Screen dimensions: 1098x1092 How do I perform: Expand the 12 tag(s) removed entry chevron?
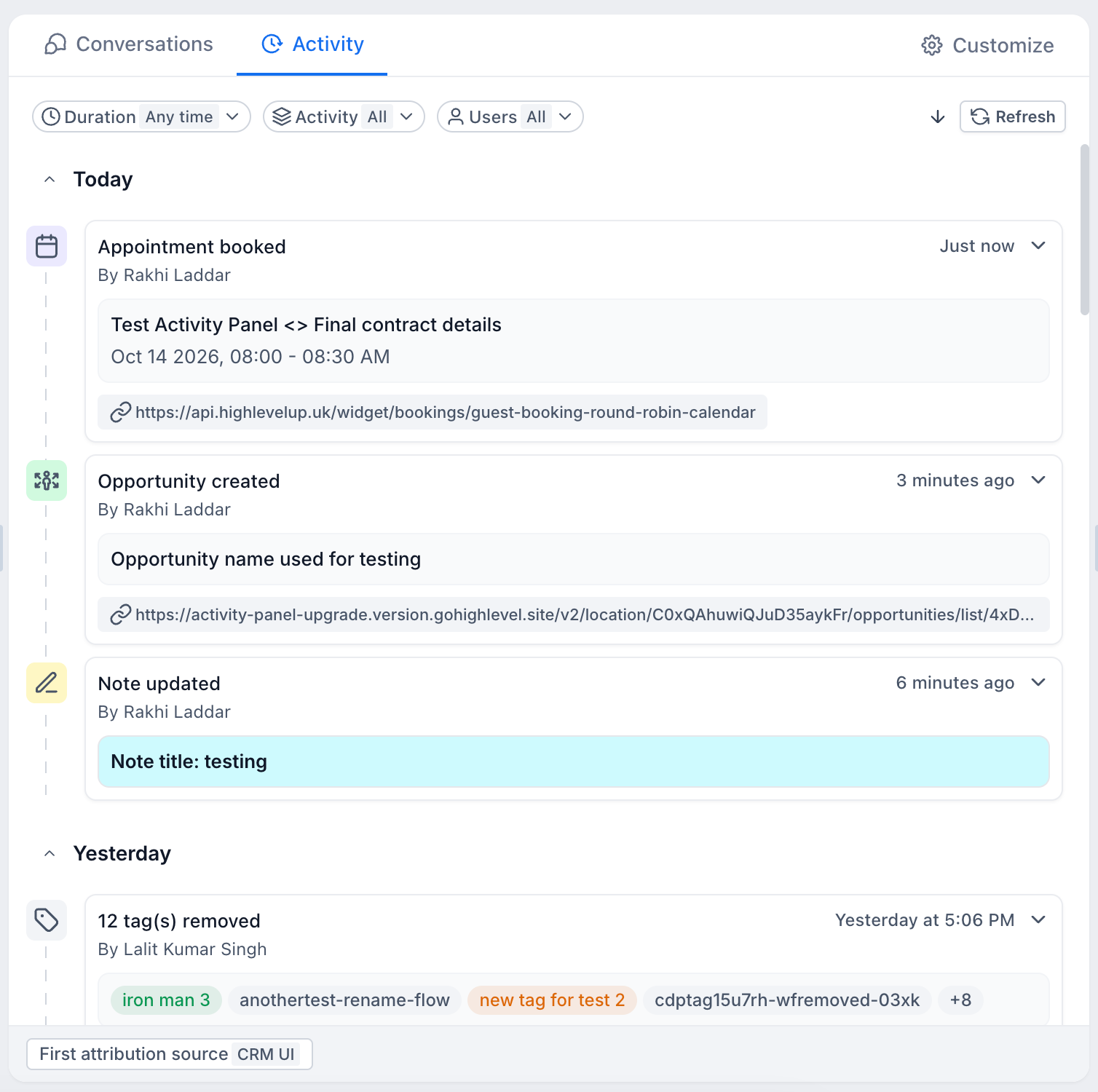point(1039,920)
